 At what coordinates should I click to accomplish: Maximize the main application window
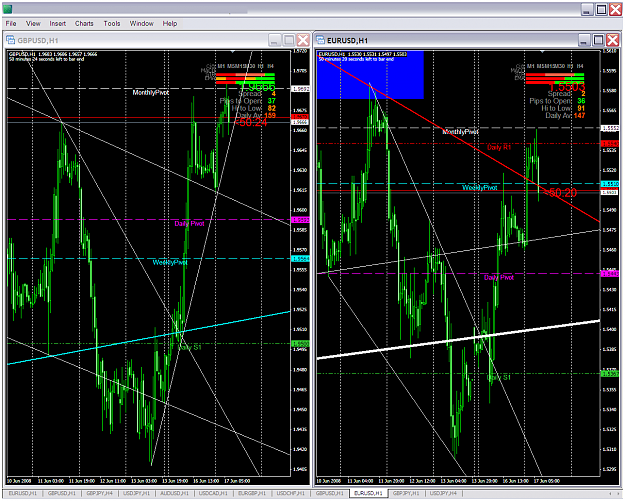coord(601,10)
